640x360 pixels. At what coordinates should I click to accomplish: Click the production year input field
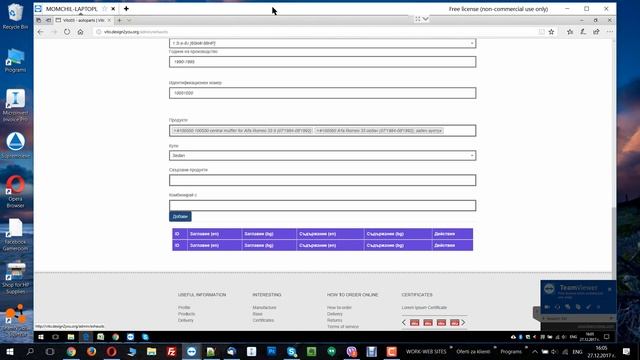322,62
